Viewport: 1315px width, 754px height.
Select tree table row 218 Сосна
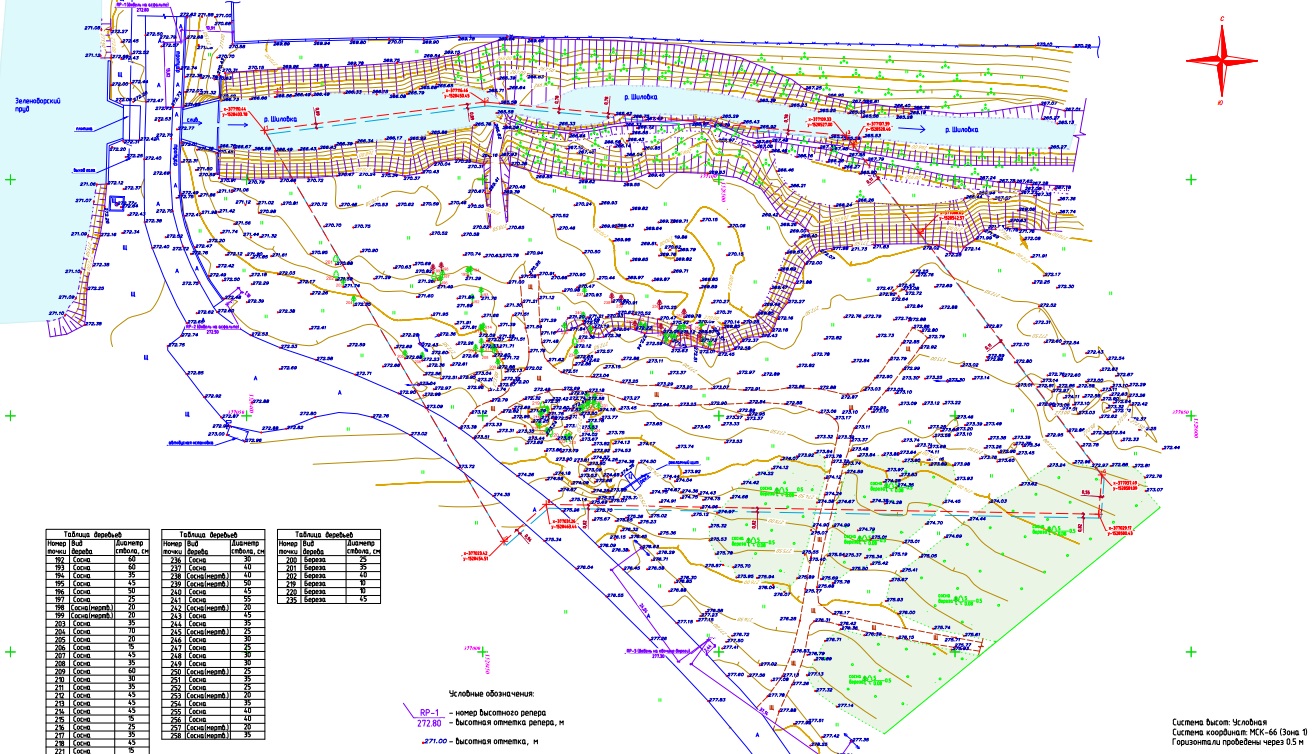tap(98, 743)
